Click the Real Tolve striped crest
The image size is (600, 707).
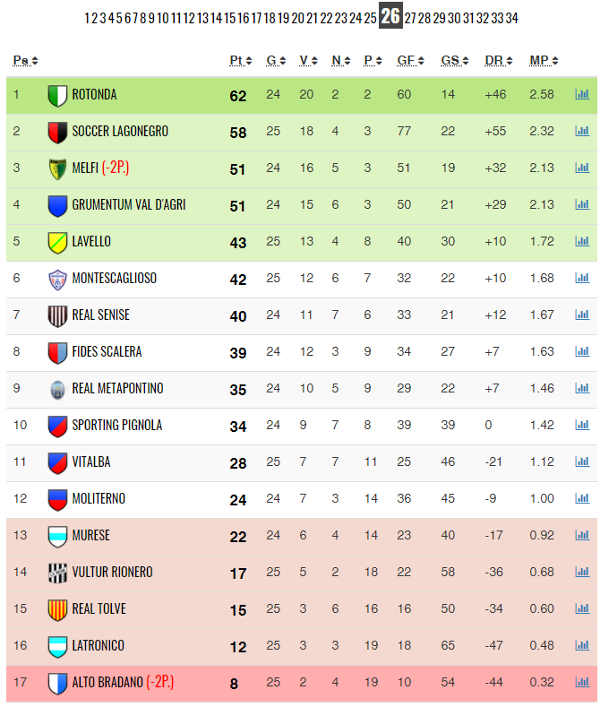(58, 610)
